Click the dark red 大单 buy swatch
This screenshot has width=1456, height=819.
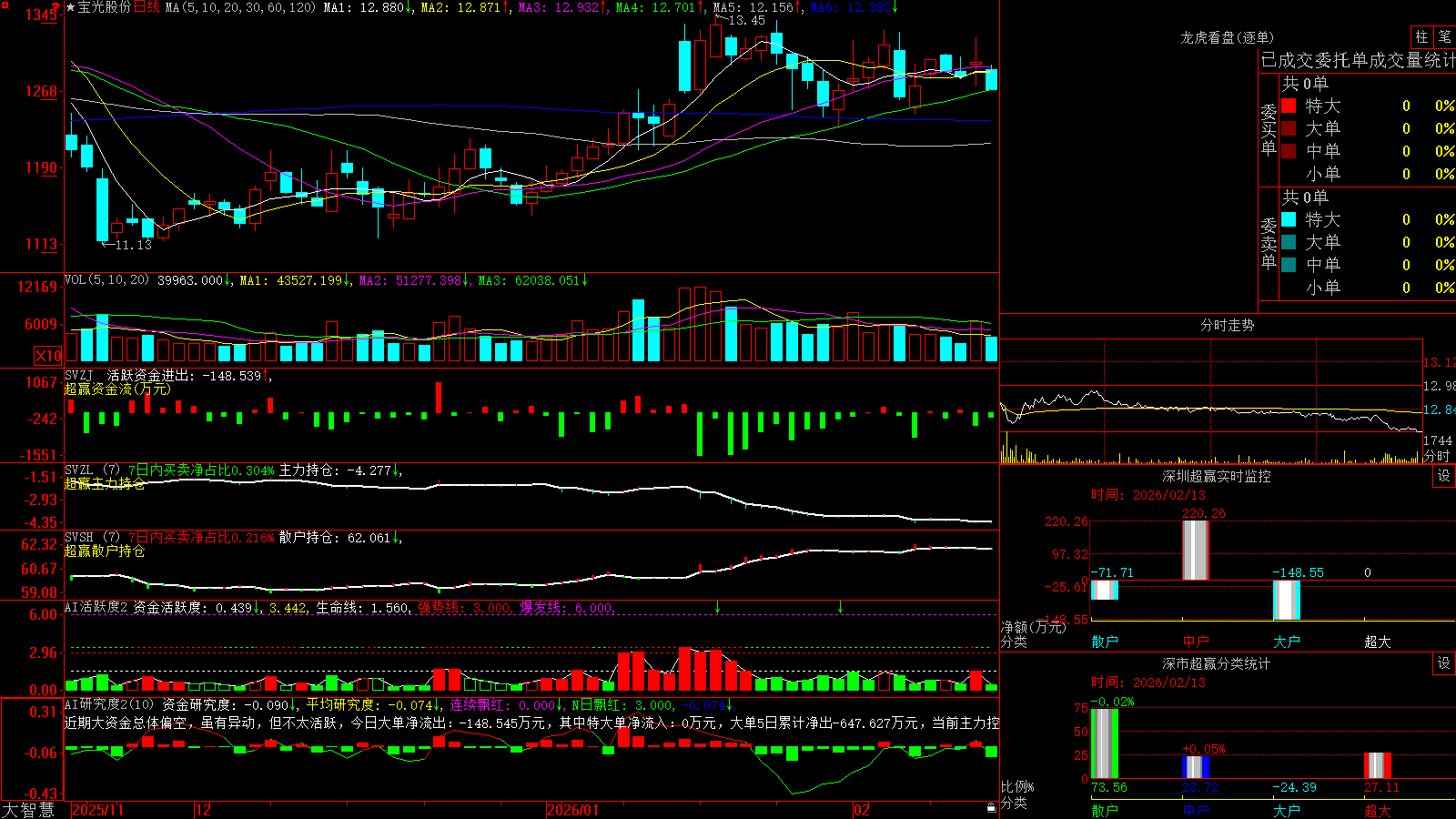[x=1289, y=128]
